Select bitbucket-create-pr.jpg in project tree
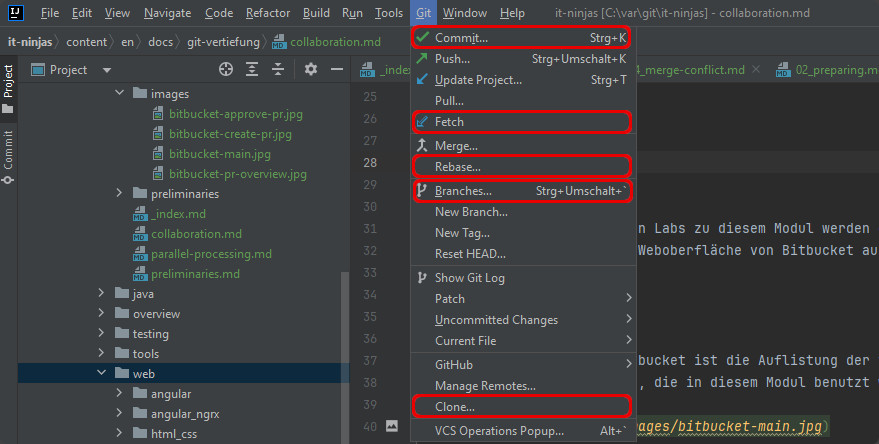This screenshot has width=879, height=444. 230,134
